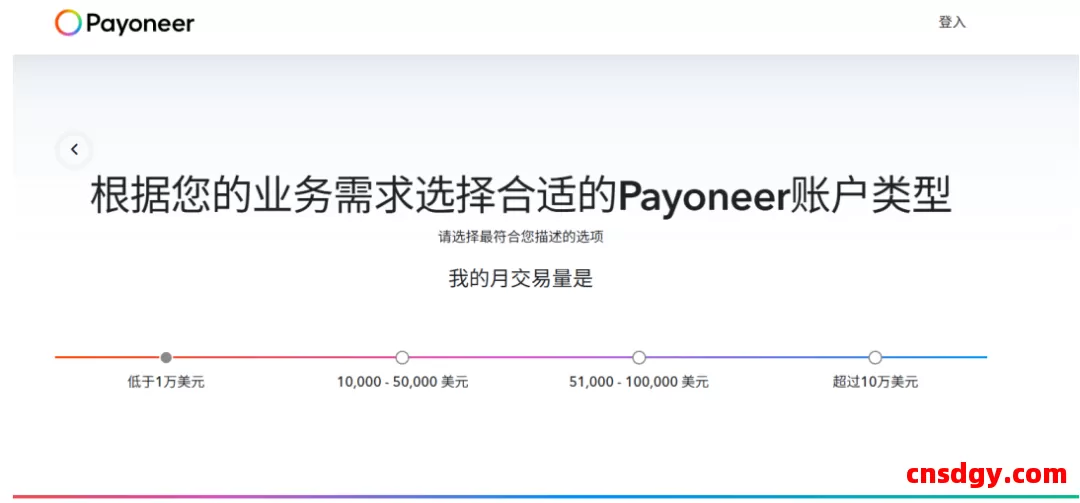Click the 超过10万美元 label
Screen dimensions: 1080x503
point(875,382)
